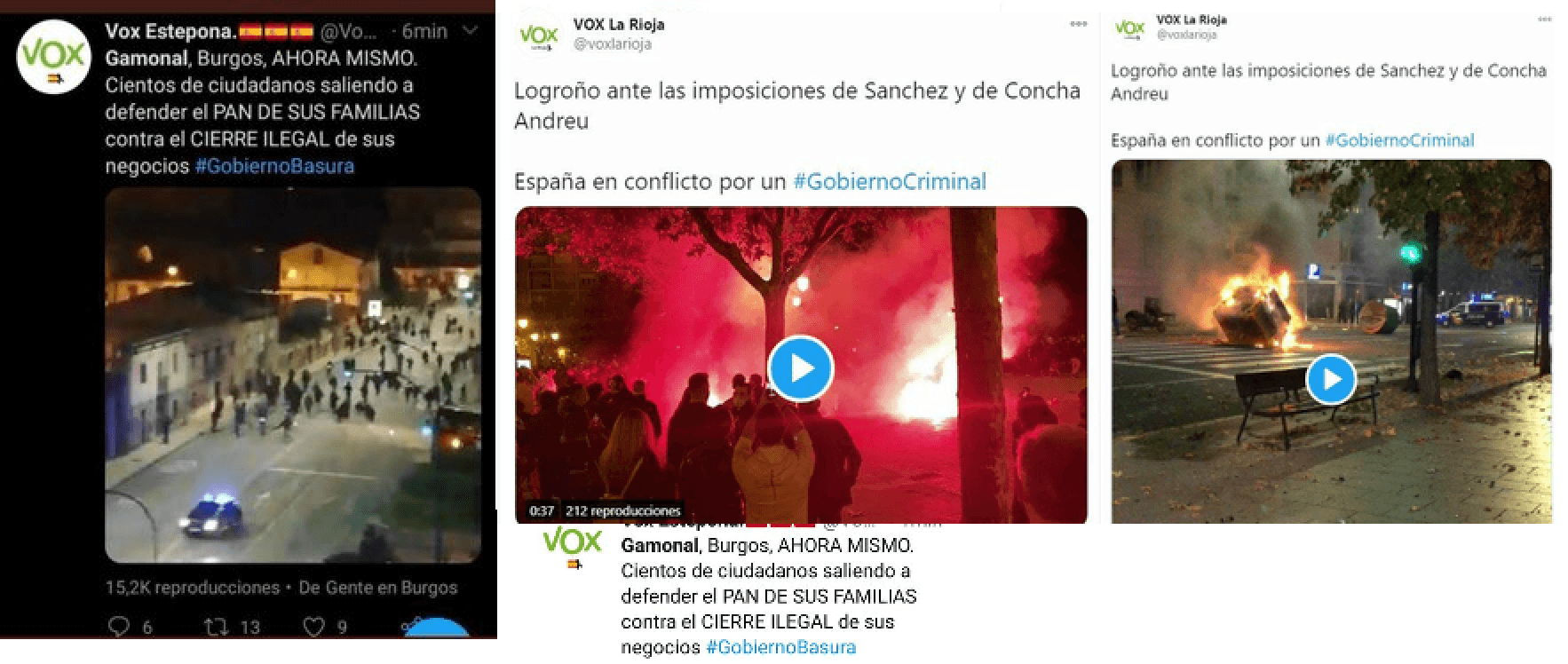This screenshot has height=664, width=1568.
Task: Click #GobiernoCriminal hashtag in middle tweet
Action: (x=890, y=182)
